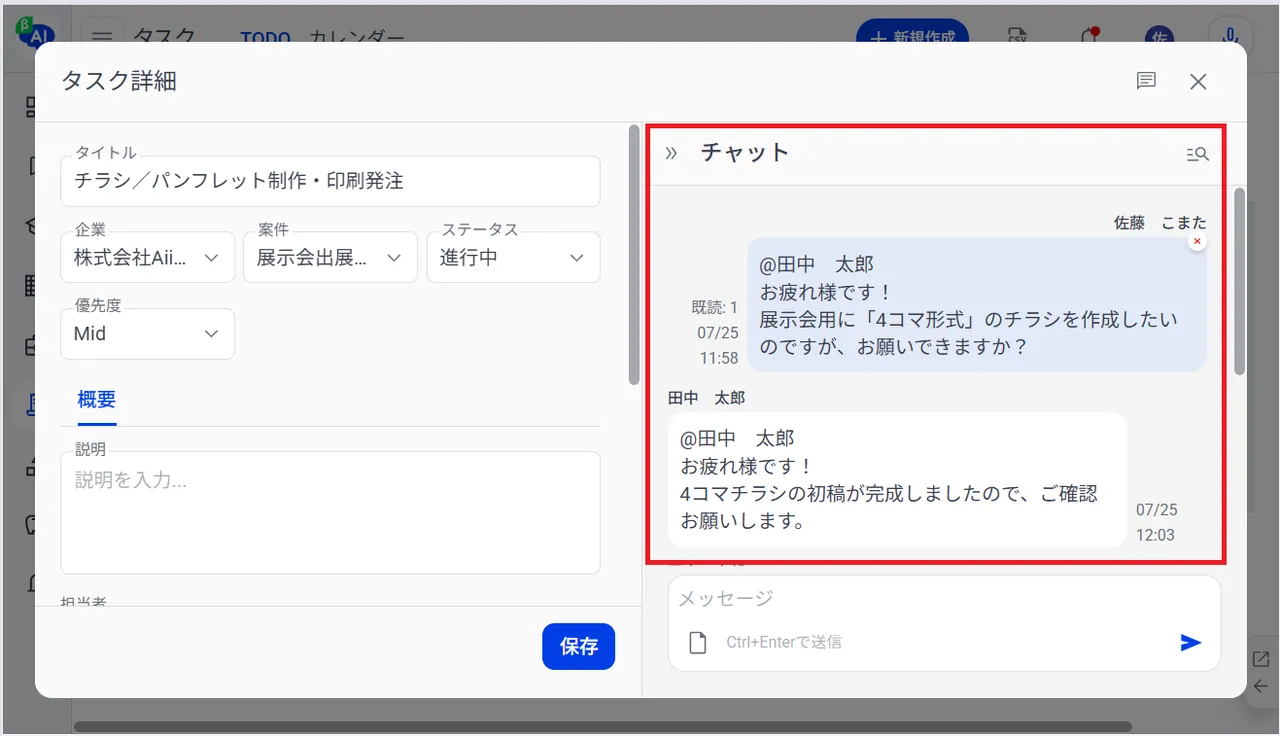The image size is (1280, 736).
Task: Delete 佐藤's message with the red x
Action: click(x=1197, y=242)
